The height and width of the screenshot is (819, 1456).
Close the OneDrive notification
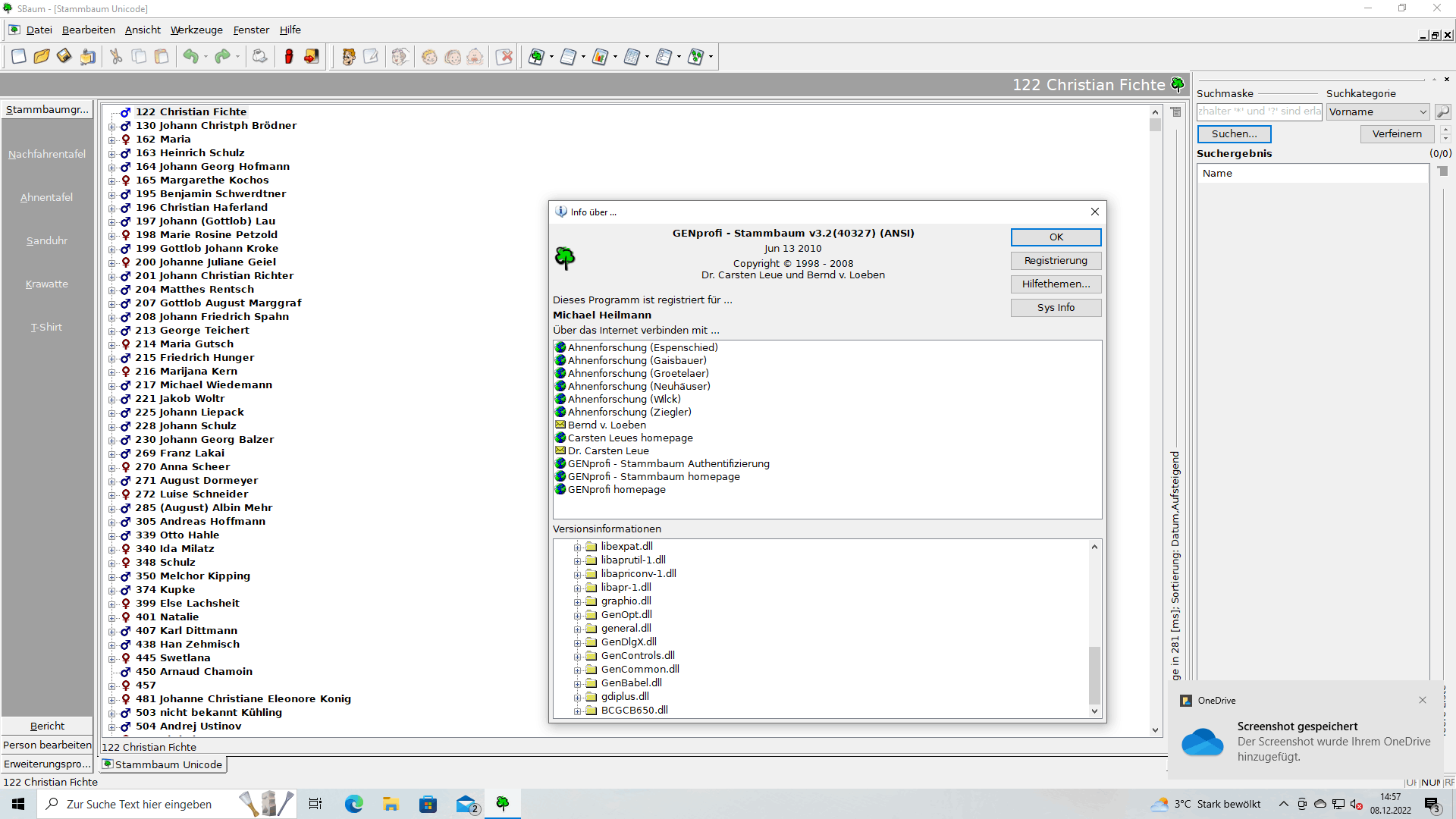click(1423, 700)
